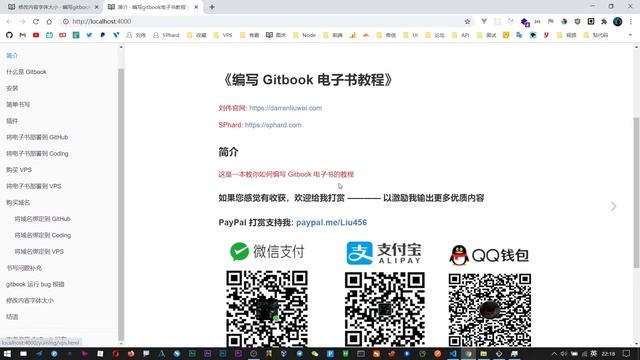The height and width of the screenshot is (360, 640).
Task: Click the system clock in taskbar
Action: (608, 353)
